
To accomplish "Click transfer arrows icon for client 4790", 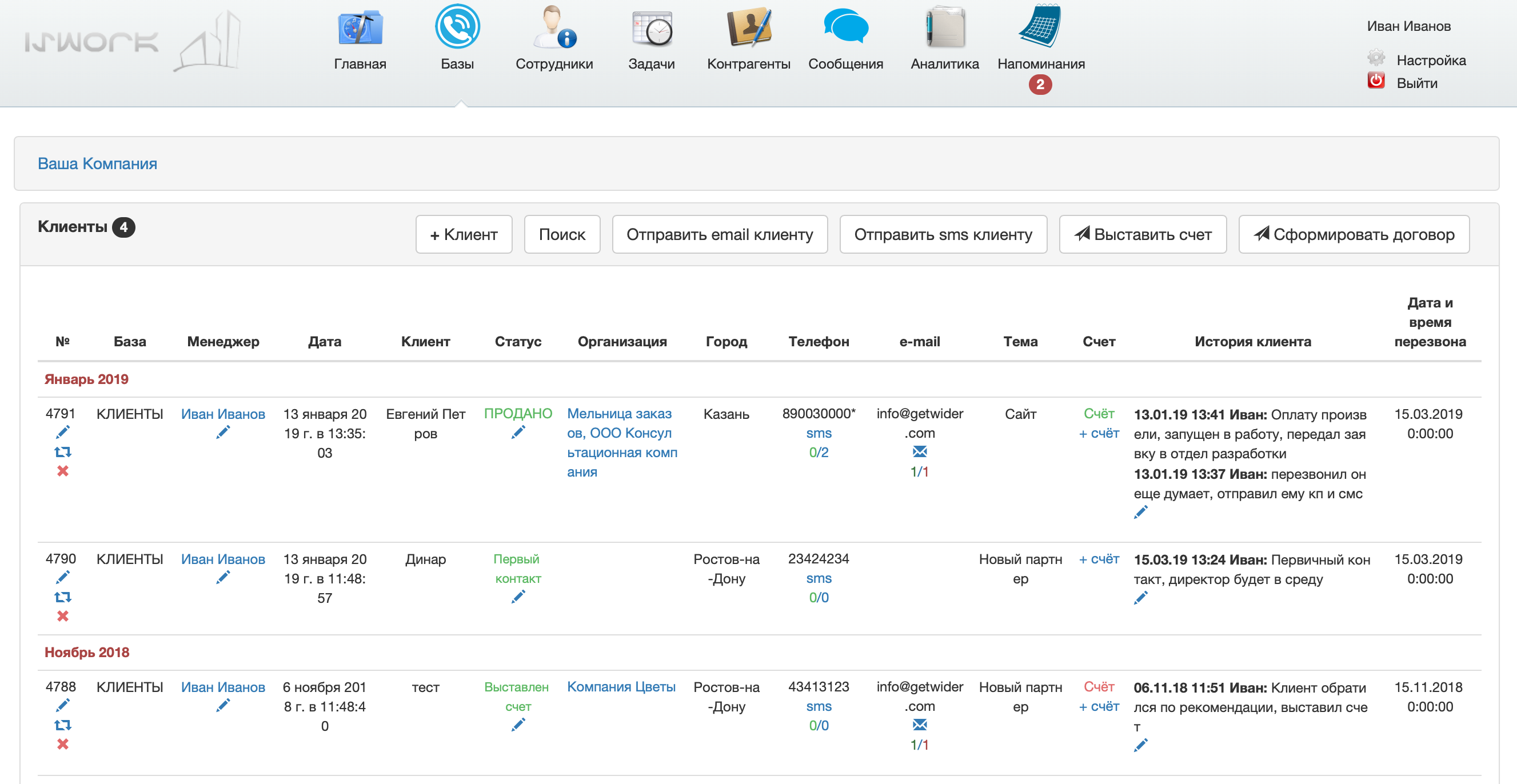I will pos(62,597).
